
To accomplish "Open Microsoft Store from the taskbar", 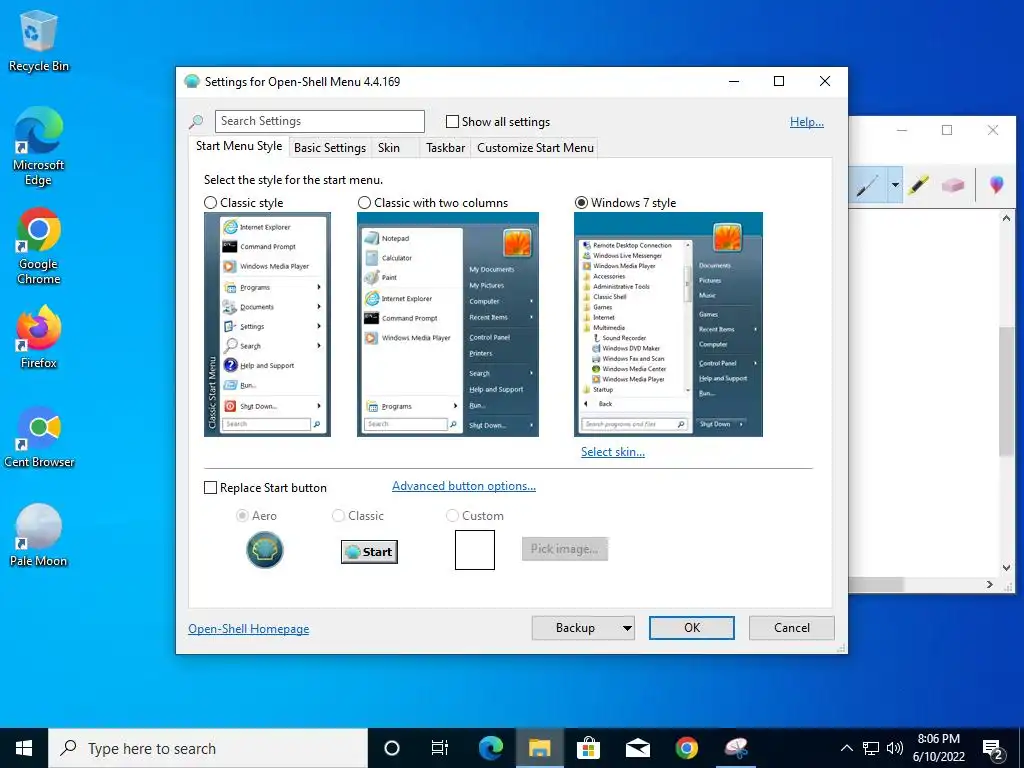I will pyautogui.click(x=588, y=748).
